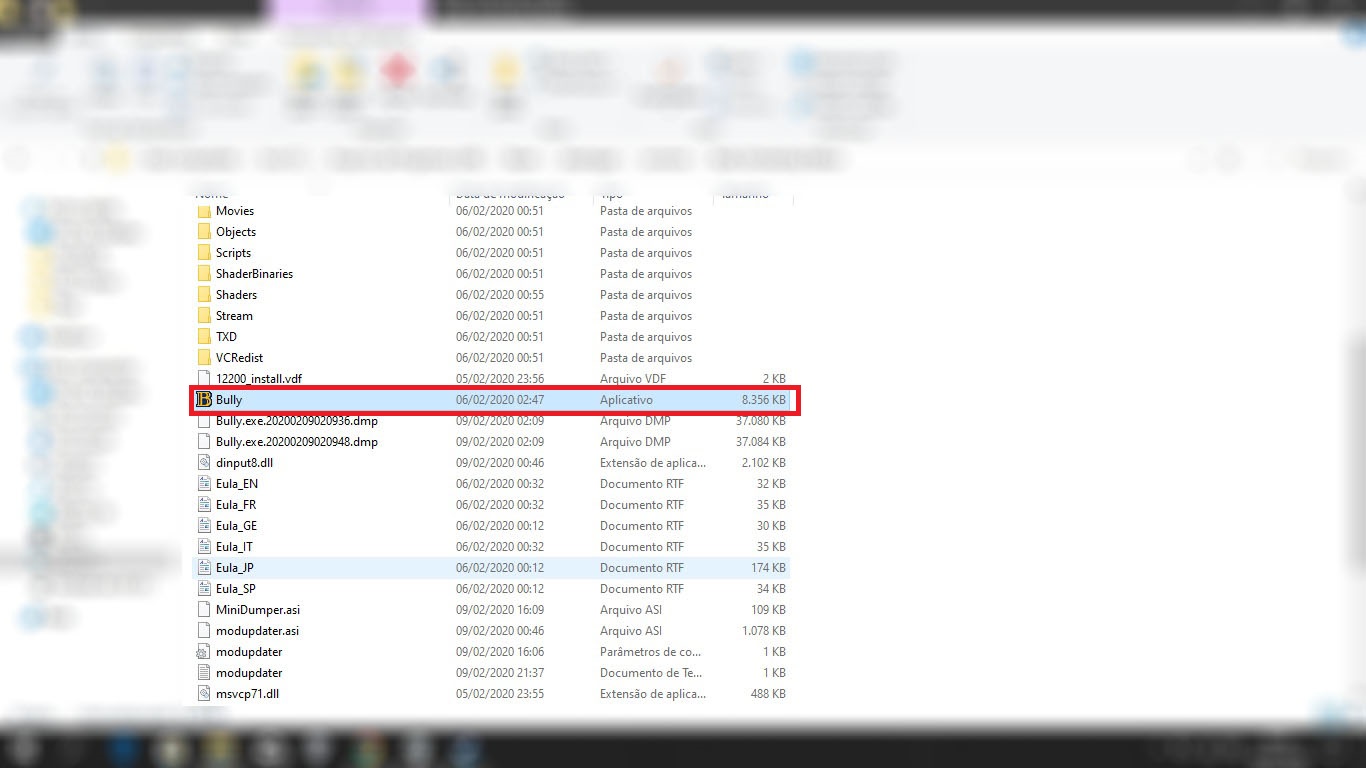Viewport: 1366px width, 768px height.
Task: Click the "Parâmetros de co..." type cell
Action: click(x=651, y=652)
